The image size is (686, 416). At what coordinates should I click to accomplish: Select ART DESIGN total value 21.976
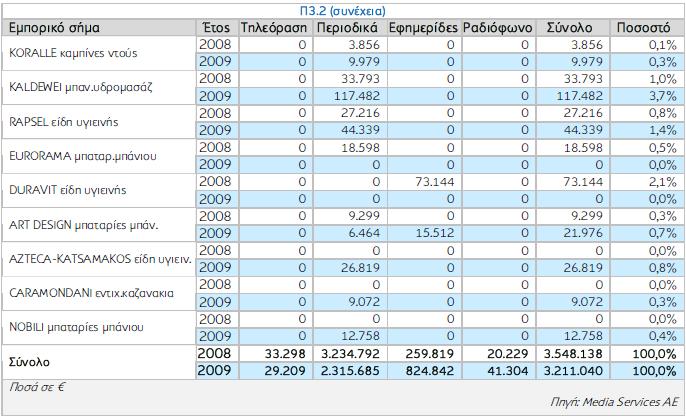point(583,233)
